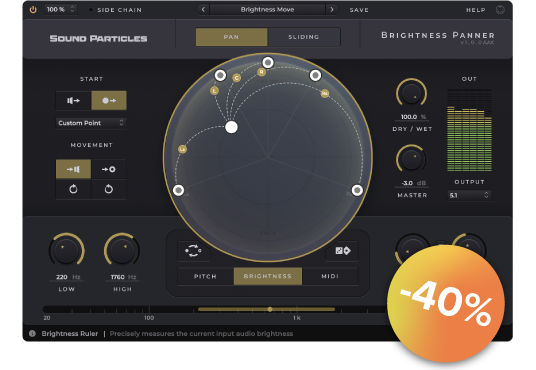Switch to Sliding mode
Screen dimensions: 536x370
tap(304, 37)
